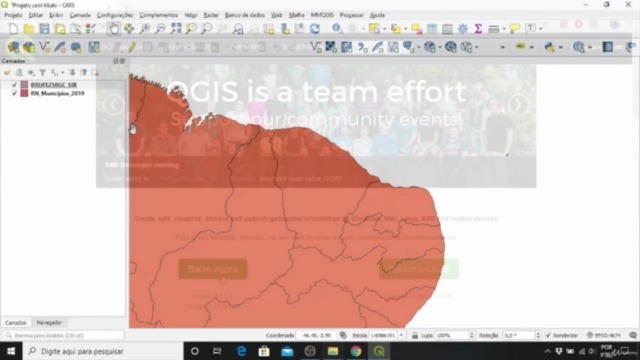Viewport: 640px width, 360px height.
Task: Open the Escala scale dropdown arrow
Action: pos(401,335)
